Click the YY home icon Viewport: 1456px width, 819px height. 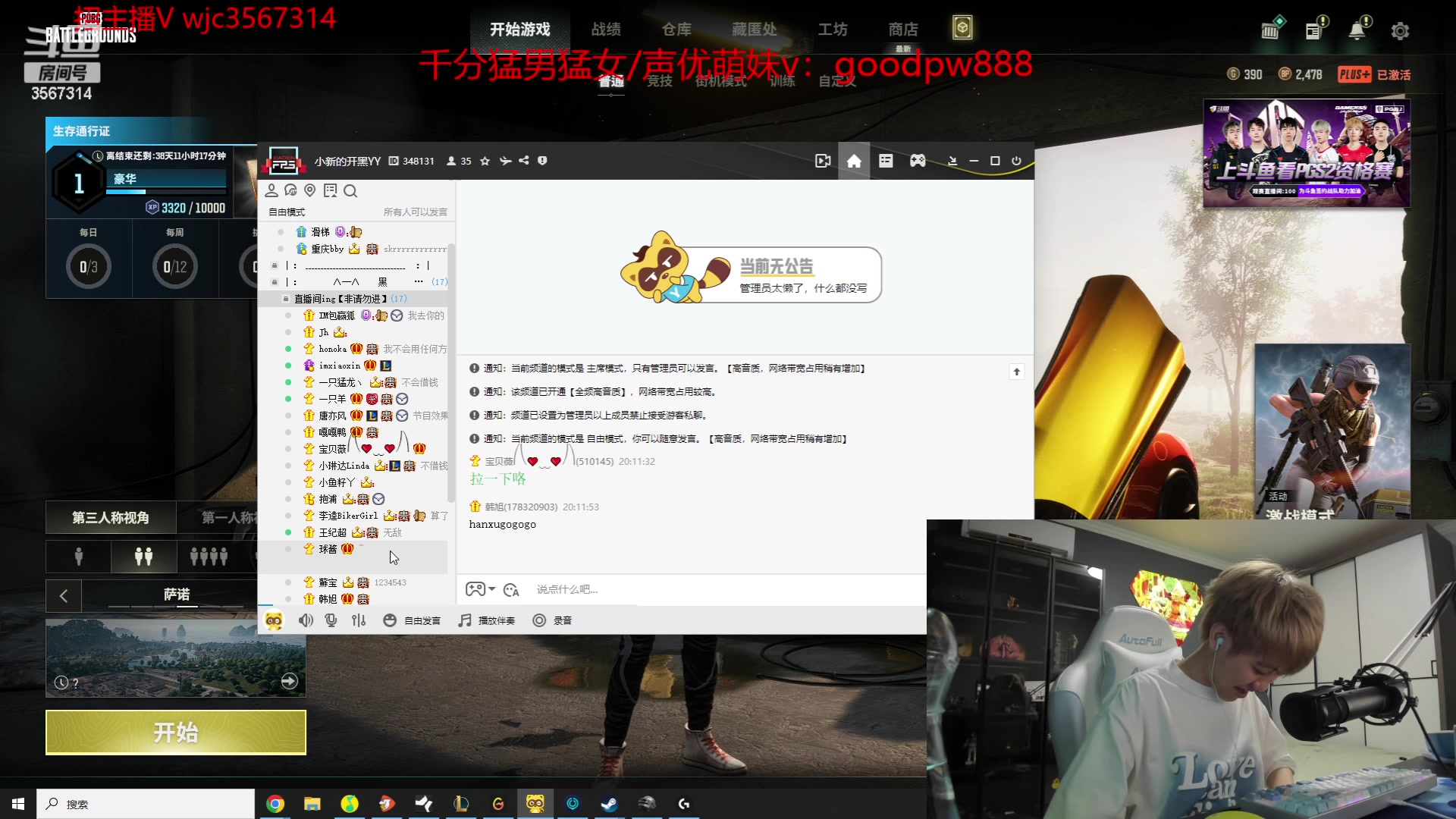[854, 161]
